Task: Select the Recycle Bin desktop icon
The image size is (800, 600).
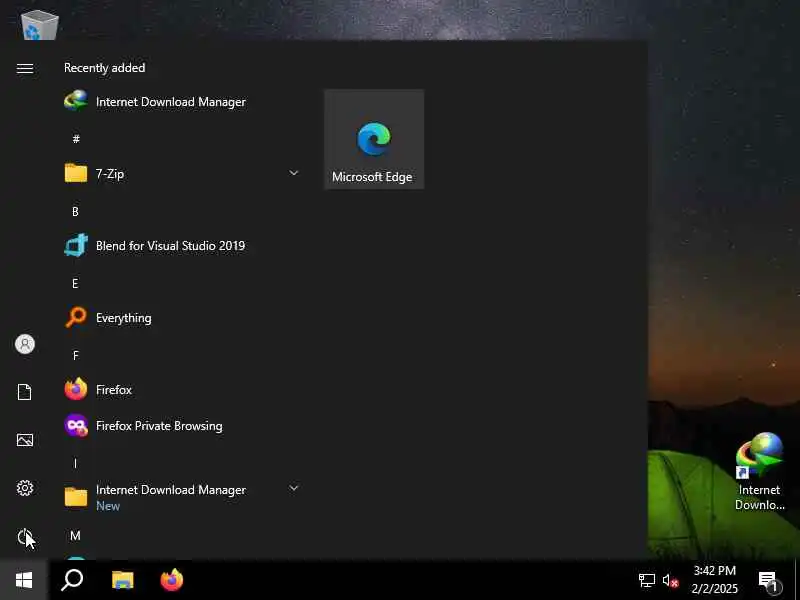Action: pos(39,24)
